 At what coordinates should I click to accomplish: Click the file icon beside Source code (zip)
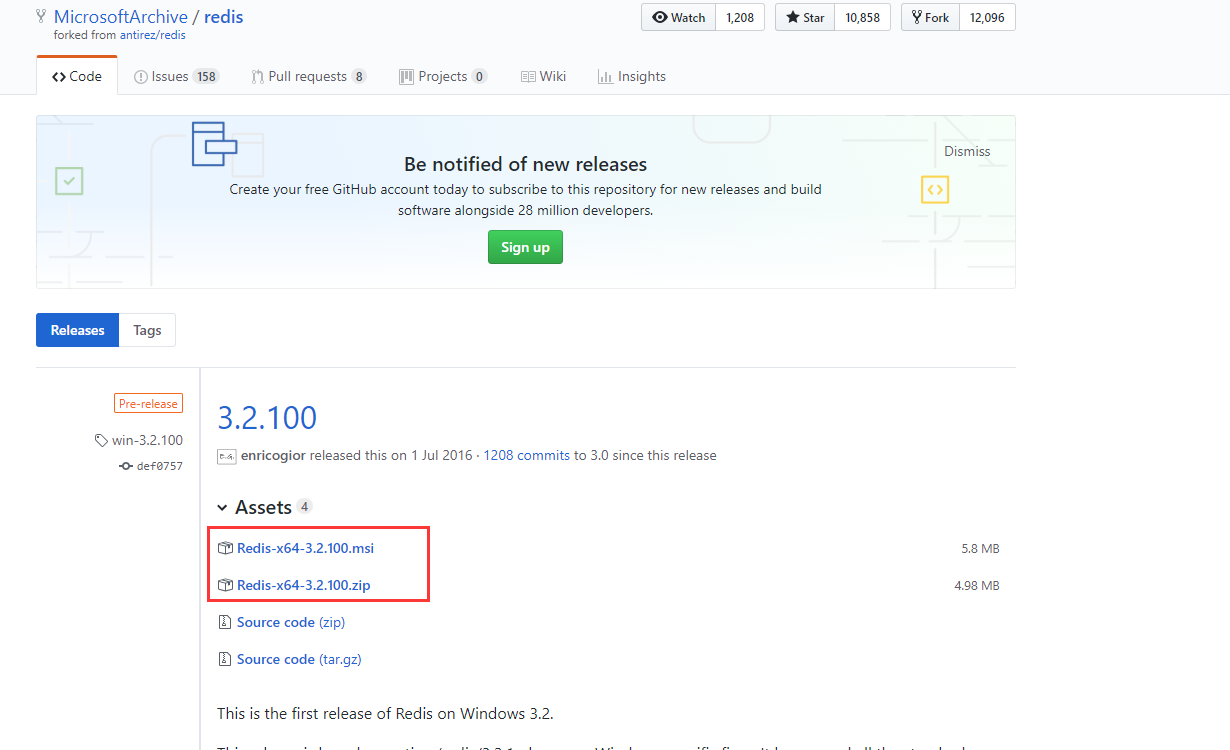(x=224, y=622)
